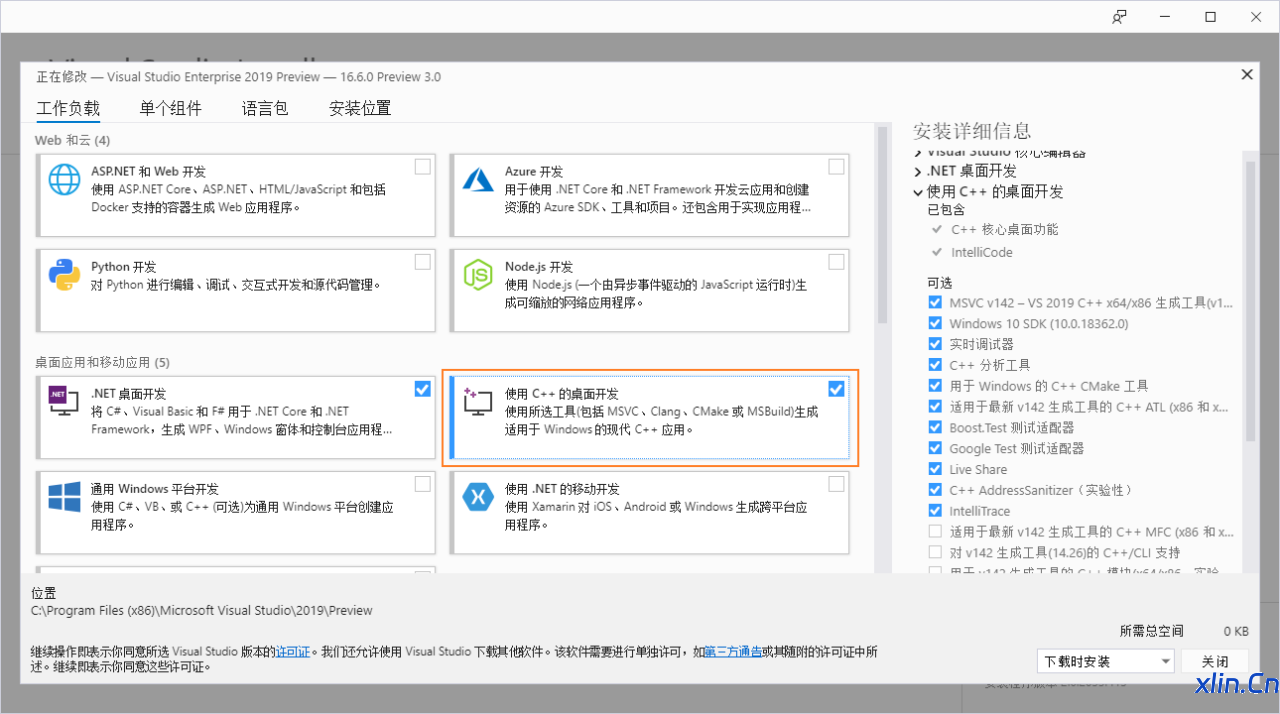Viewport: 1280px width, 714px height.
Task: Click the install location path text
Action: point(201,611)
